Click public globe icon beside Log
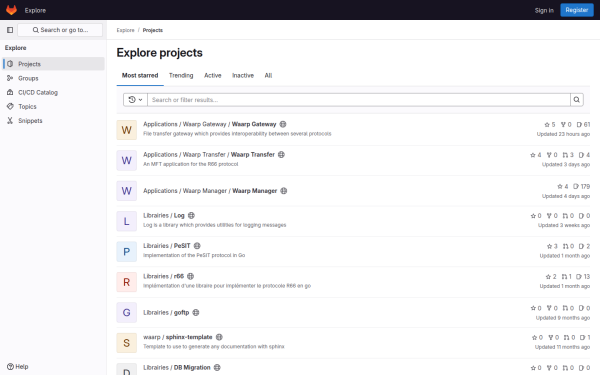 [191, 215]
